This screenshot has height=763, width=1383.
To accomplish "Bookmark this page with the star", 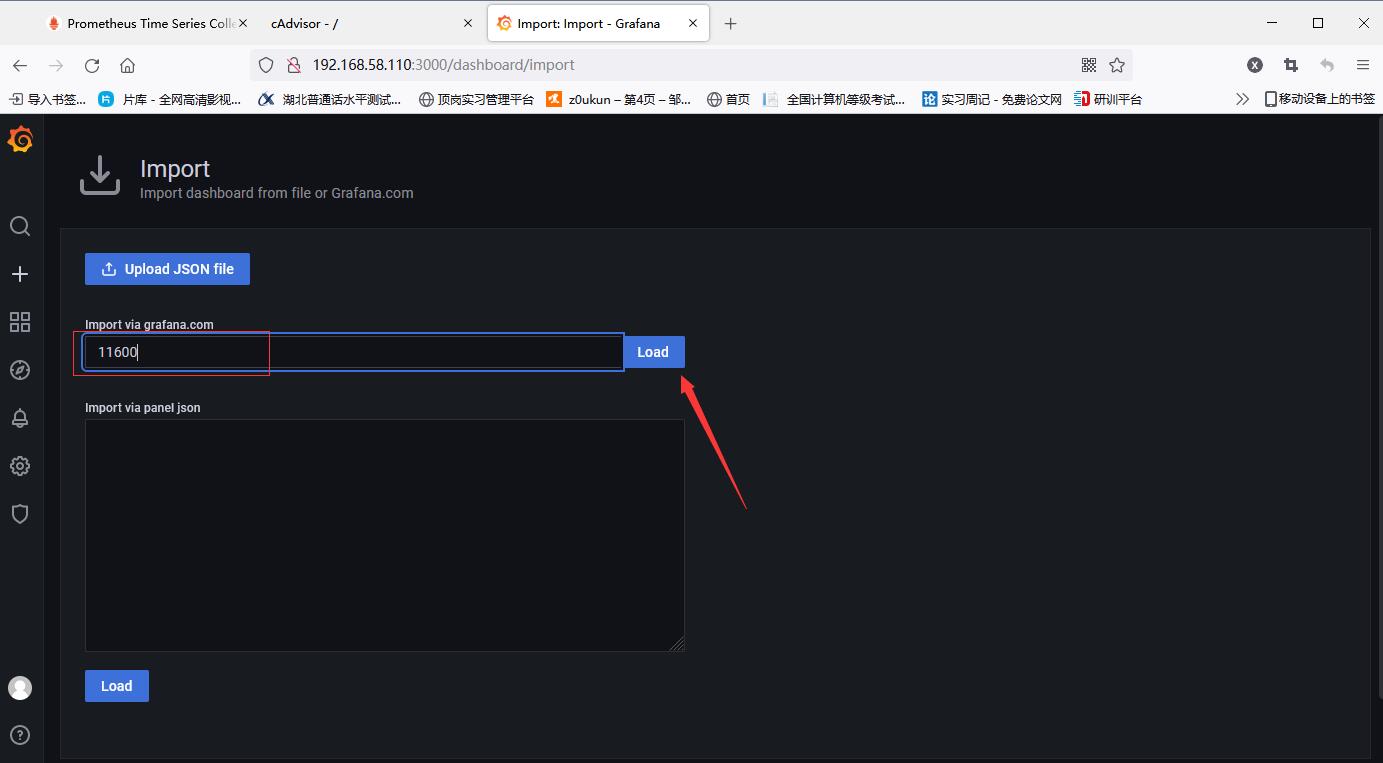I will [1117, 65].
